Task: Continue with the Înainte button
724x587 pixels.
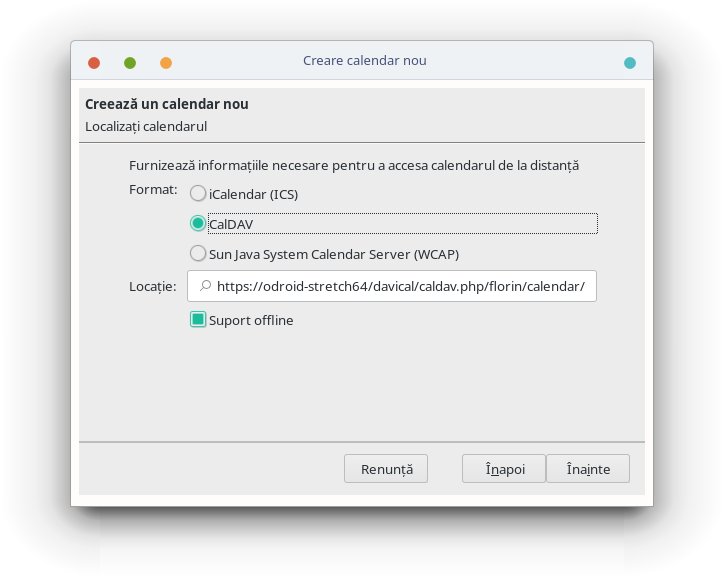Action: pos(588,469)
